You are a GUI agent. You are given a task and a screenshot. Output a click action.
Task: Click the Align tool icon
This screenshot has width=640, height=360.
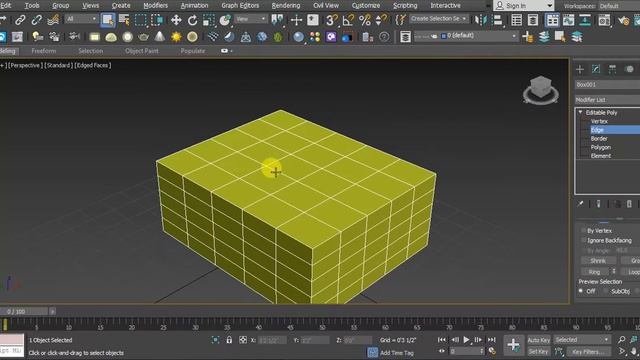[x=498, y=20]
